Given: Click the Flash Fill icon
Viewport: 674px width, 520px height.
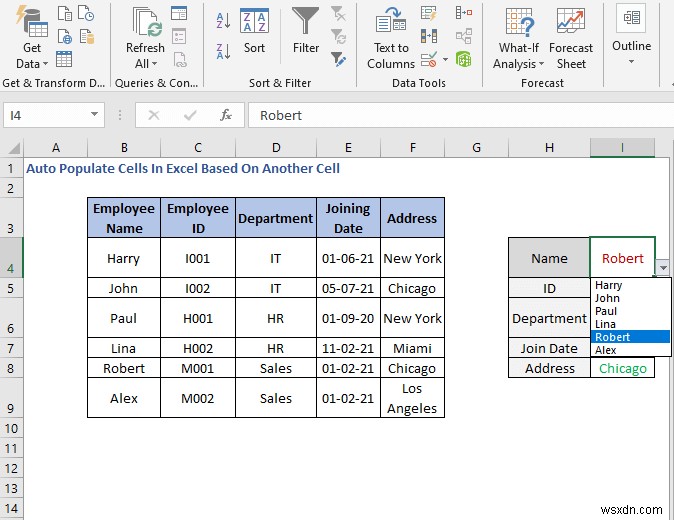Looking at the screenshot, I should (429, 13).
